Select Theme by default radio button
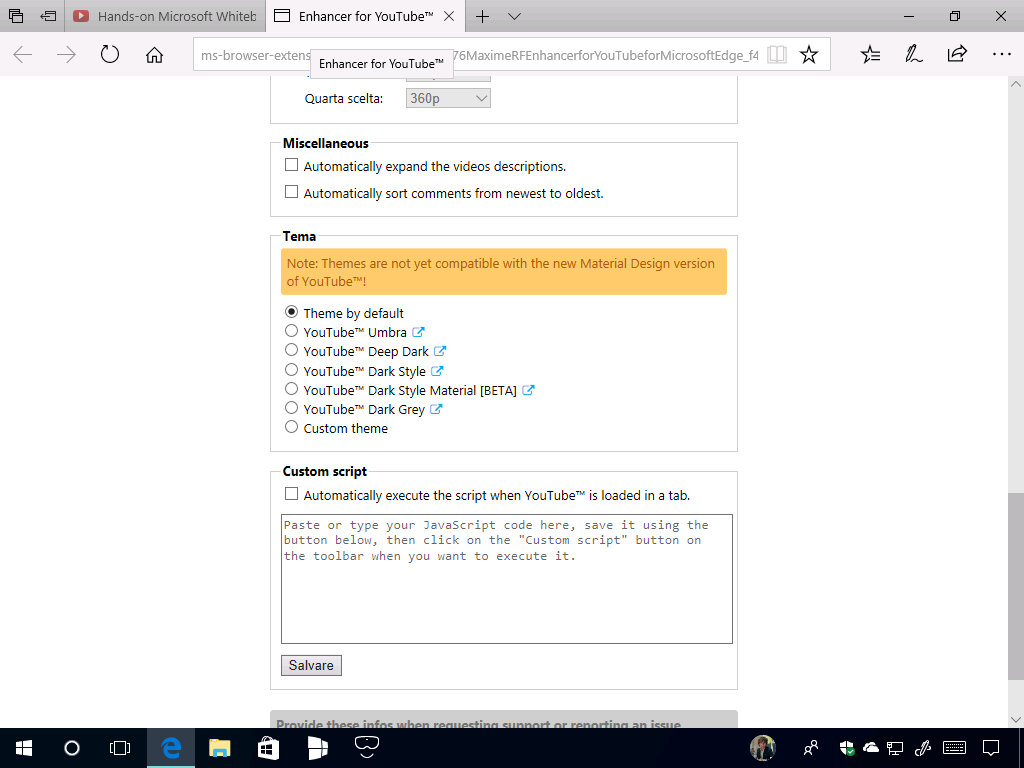The height and width of the screenshot is (768, 1024). (x=291, y=312)
